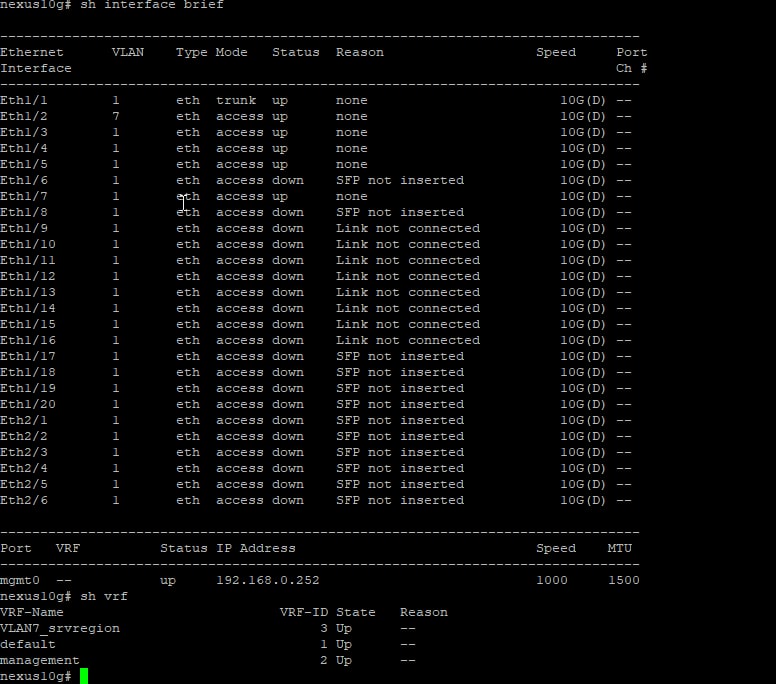This screenshot has width=776, height=684.
Task: Click the Eth1/10 interface name
Action: (28, 244)
